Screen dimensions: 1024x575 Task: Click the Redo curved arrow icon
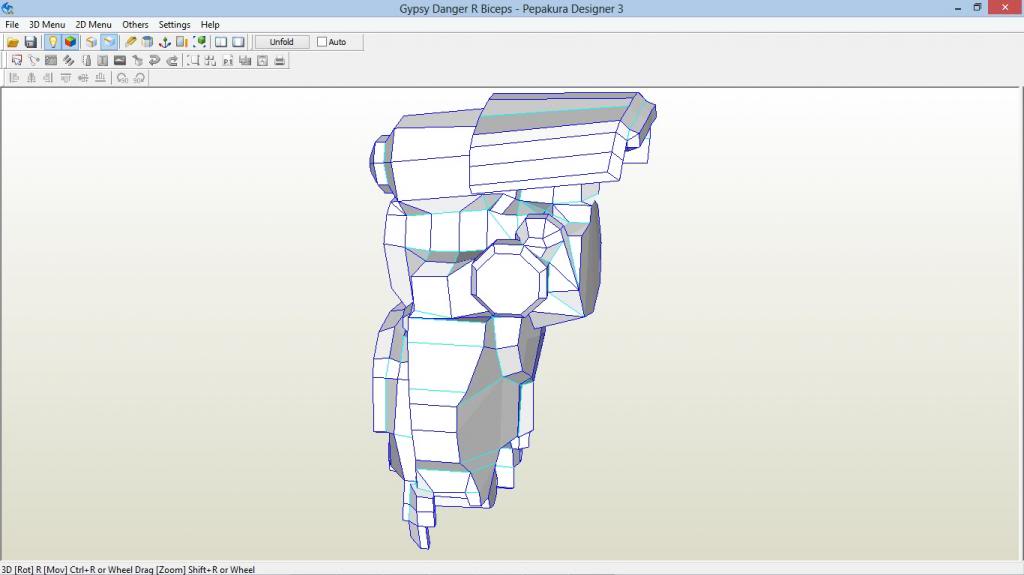point(172,61)
